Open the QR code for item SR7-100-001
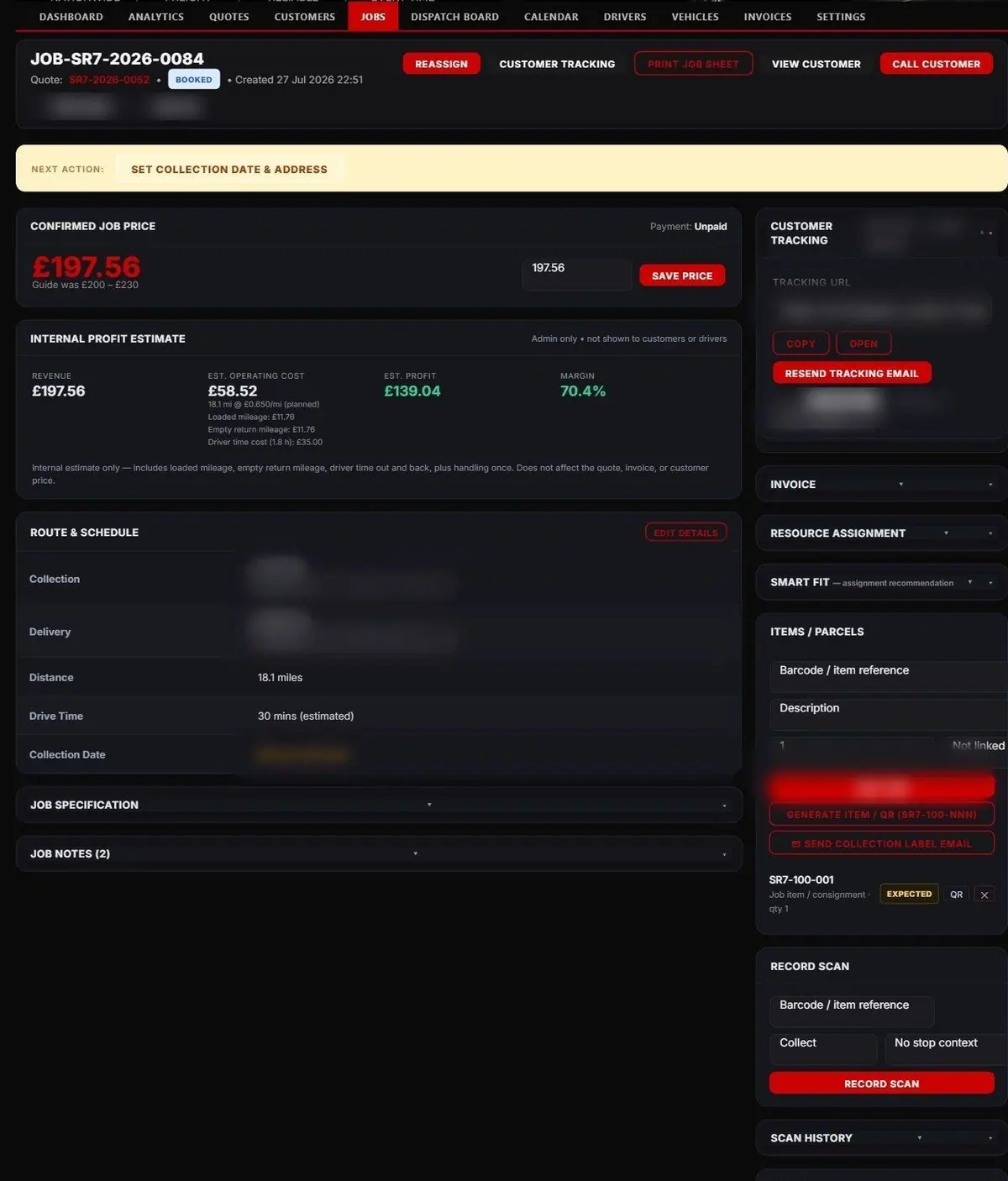This screenshot has height=1181, width=1008. coord(956,895)
